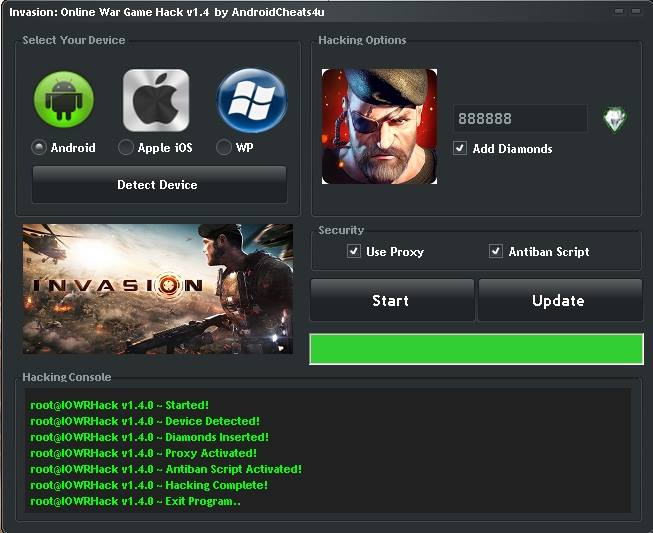This screenshot has width=653, height=533.
Task: Click the 'Hacking Complete!' console line
Action: pos(149,485)
